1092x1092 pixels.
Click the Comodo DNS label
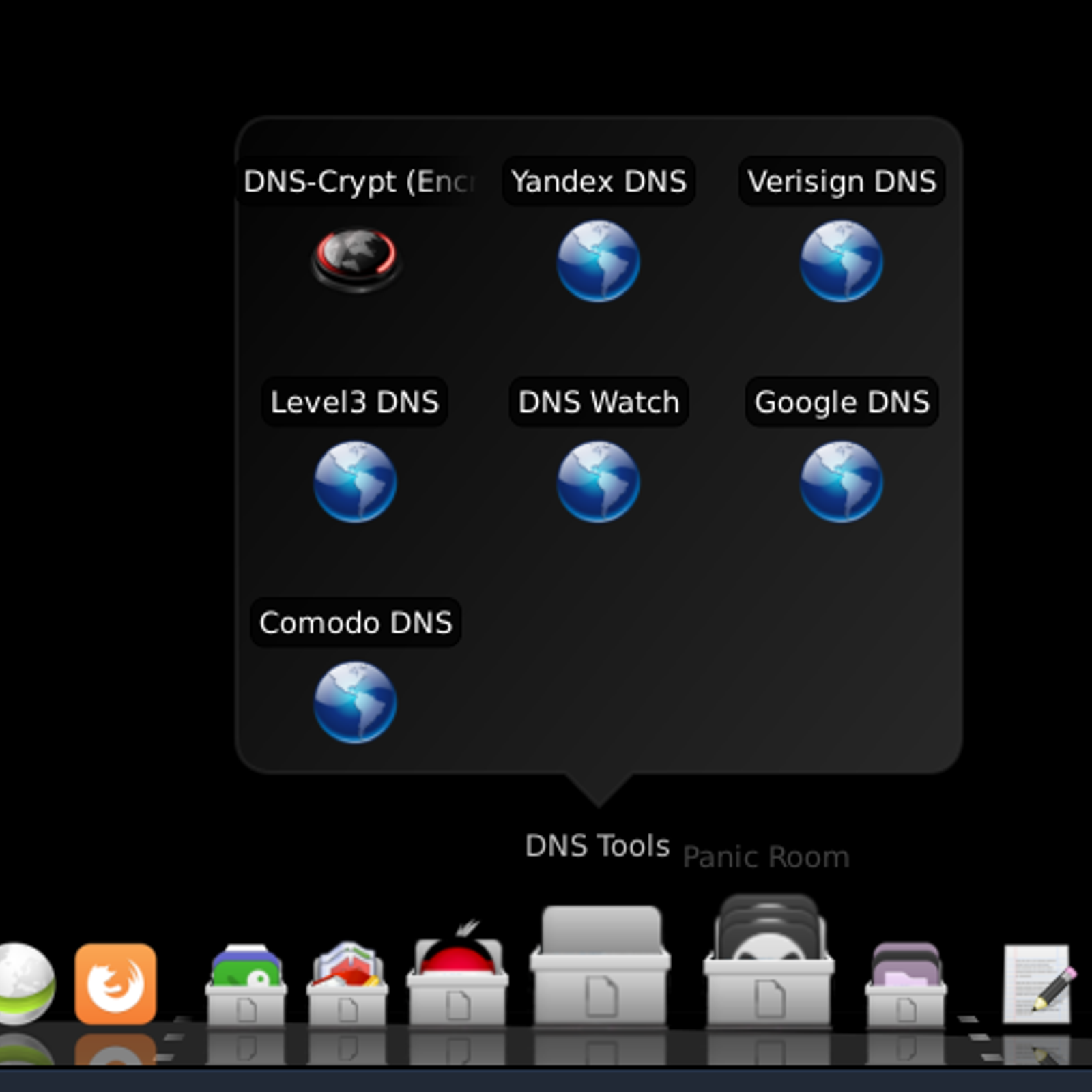pos(356,622)
